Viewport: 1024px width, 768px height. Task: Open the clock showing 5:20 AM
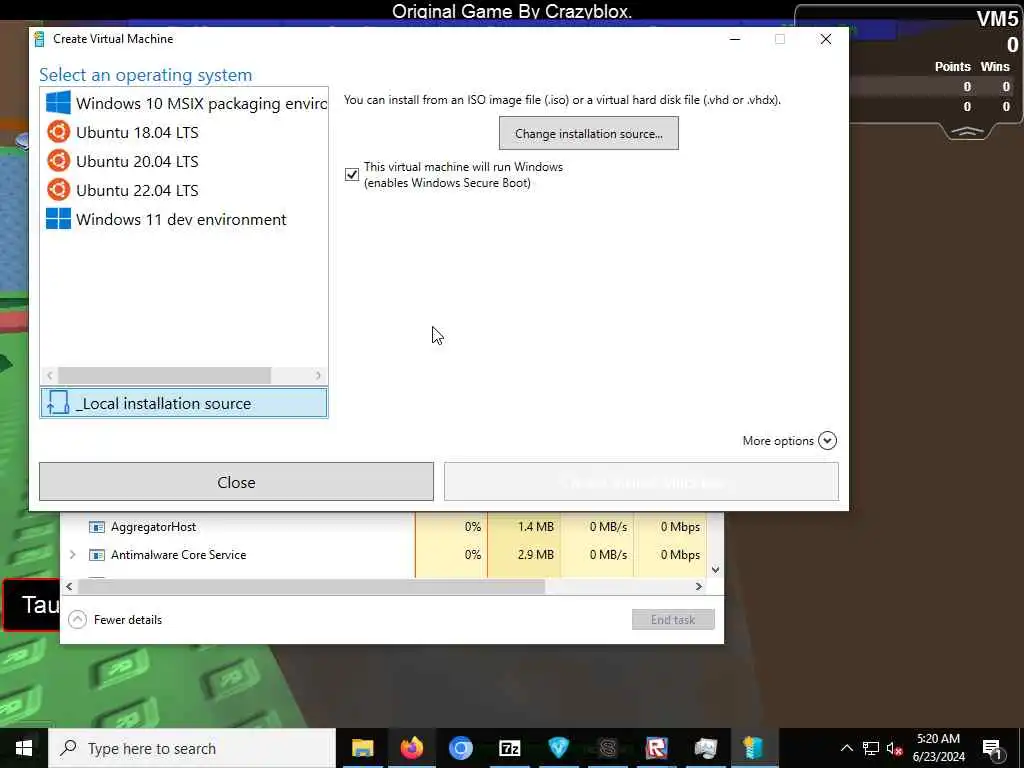(x=938, y=748)
